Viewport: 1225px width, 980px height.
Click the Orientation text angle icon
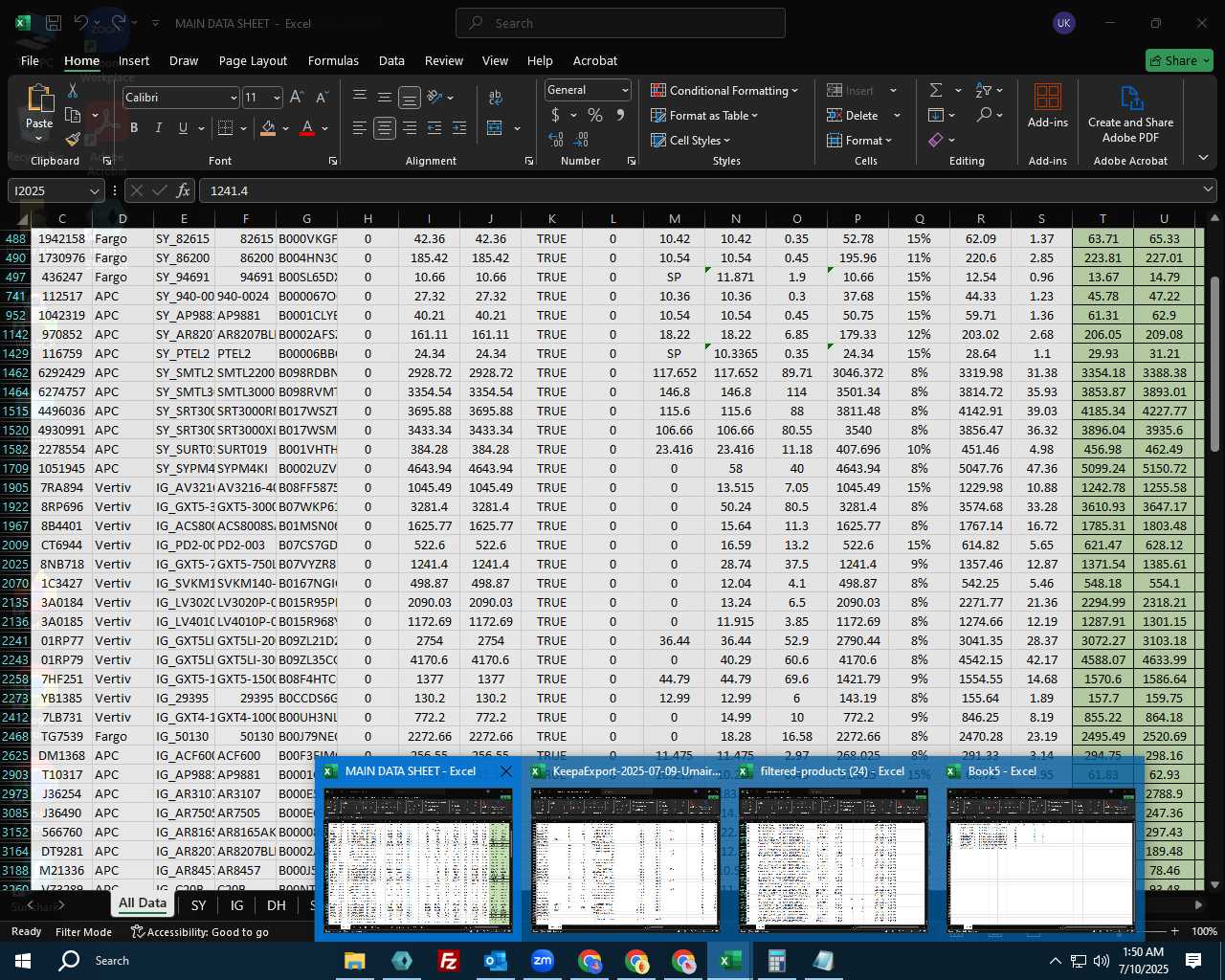click(435, 97)
